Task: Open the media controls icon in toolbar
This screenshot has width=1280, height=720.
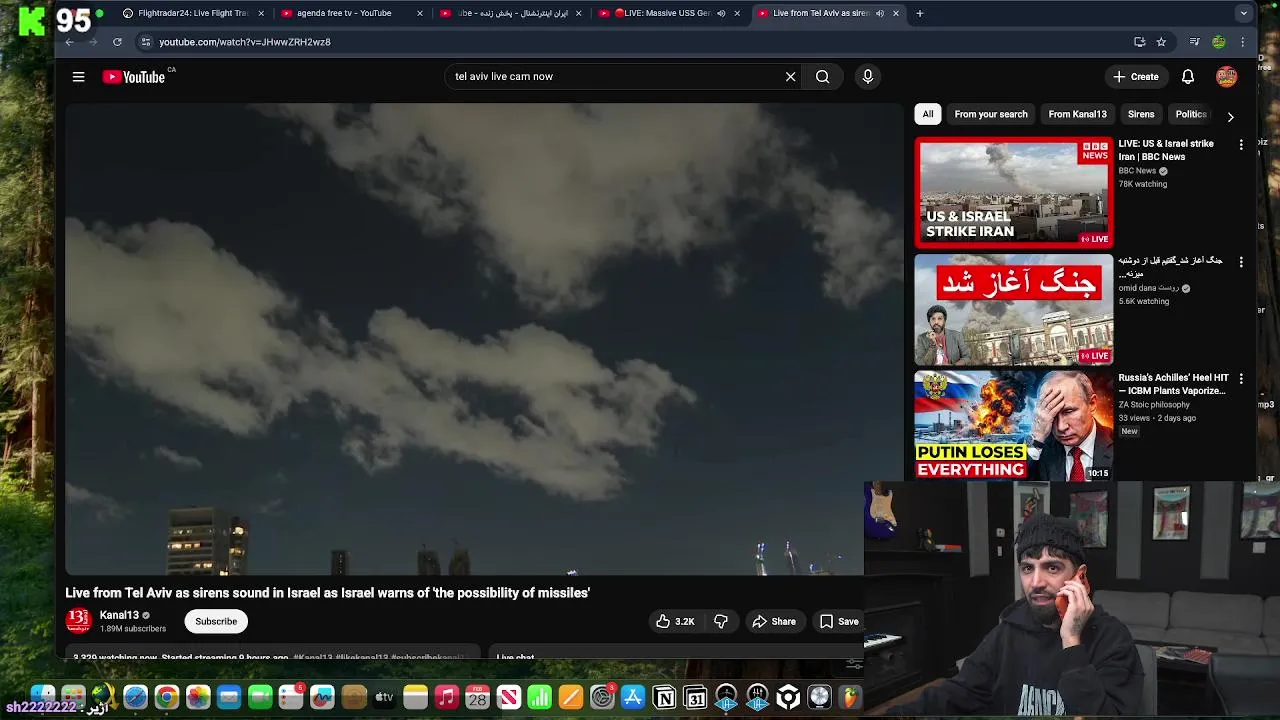Action: point(1194,42)
